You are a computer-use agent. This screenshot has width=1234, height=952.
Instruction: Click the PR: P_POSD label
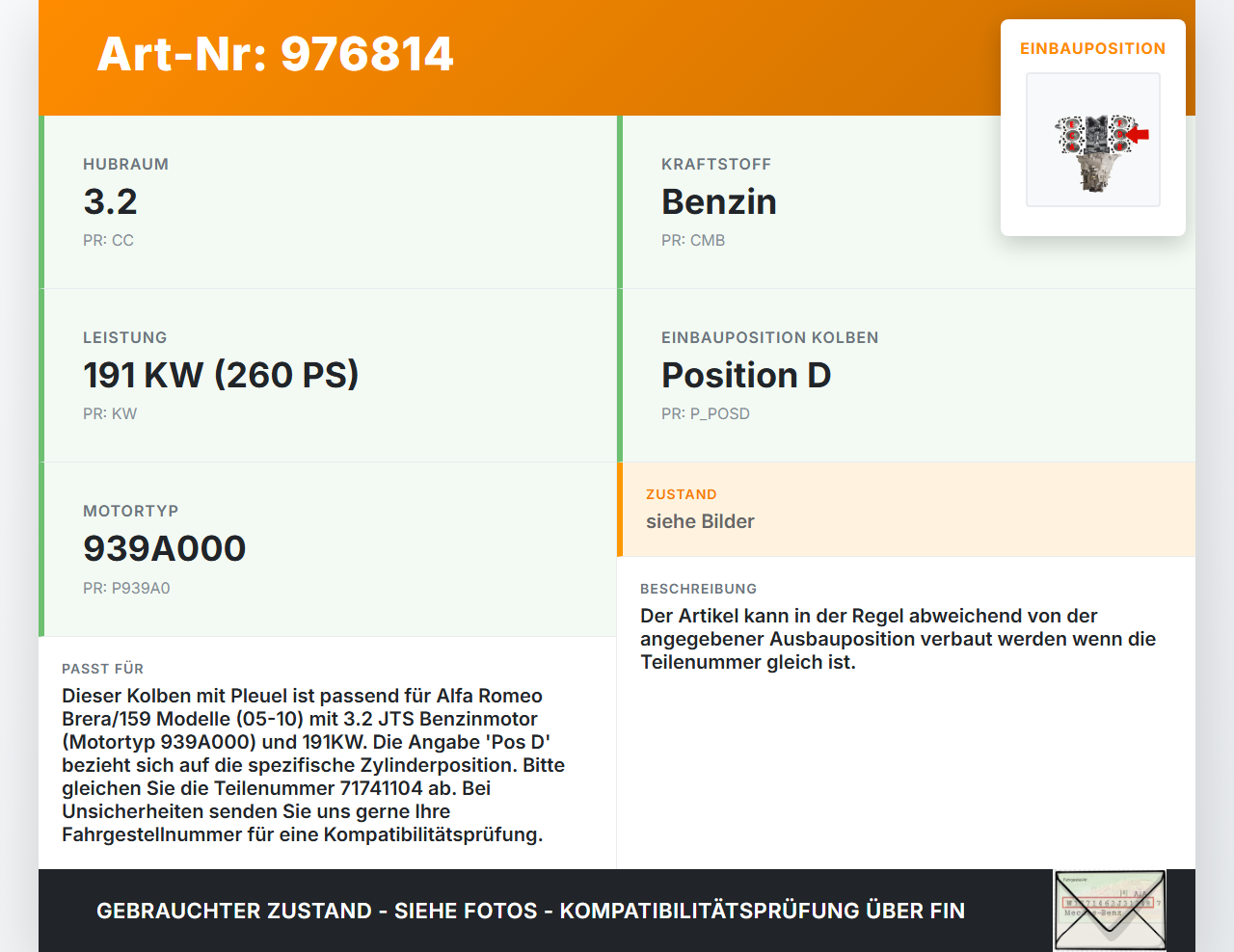point(705,414)
